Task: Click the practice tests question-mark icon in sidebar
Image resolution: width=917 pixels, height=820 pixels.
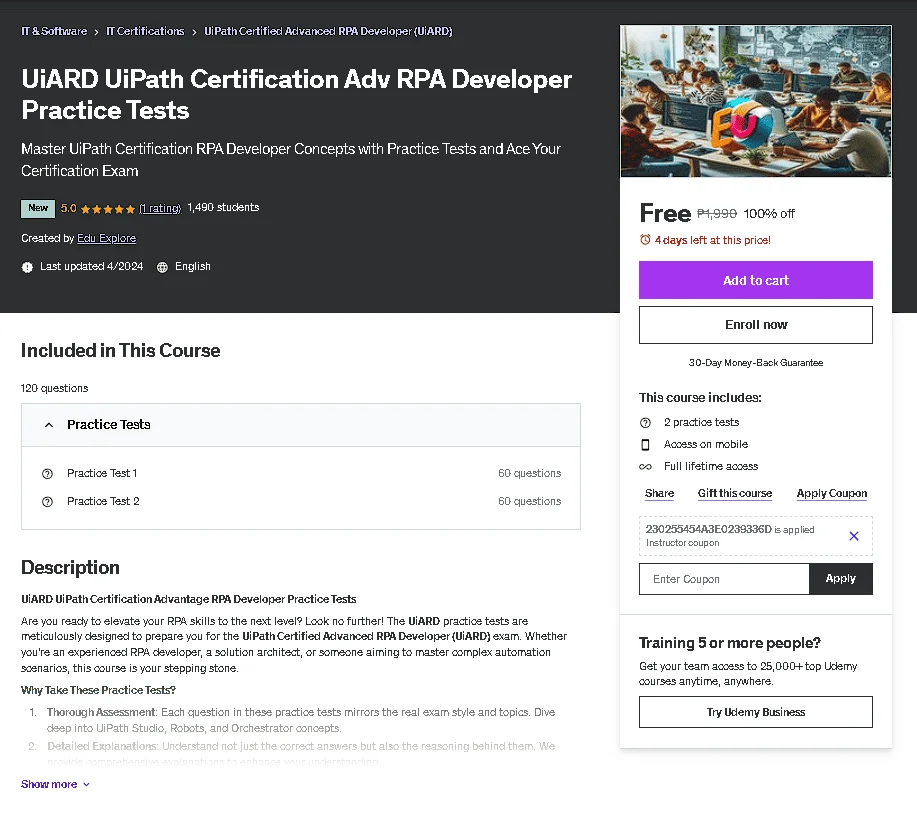Action: click(645, 422)
